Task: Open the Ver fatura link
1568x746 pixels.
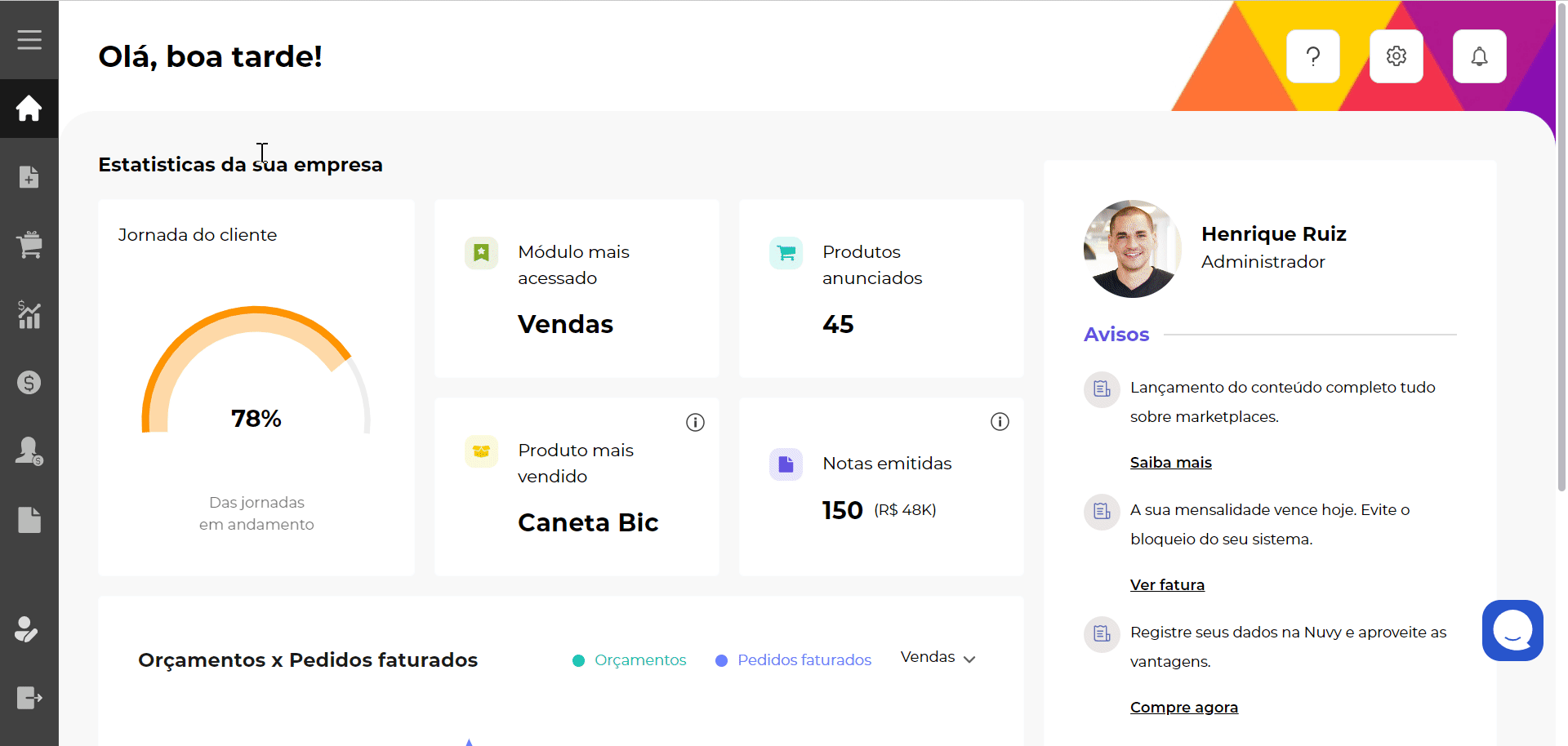Action: 1167,585
